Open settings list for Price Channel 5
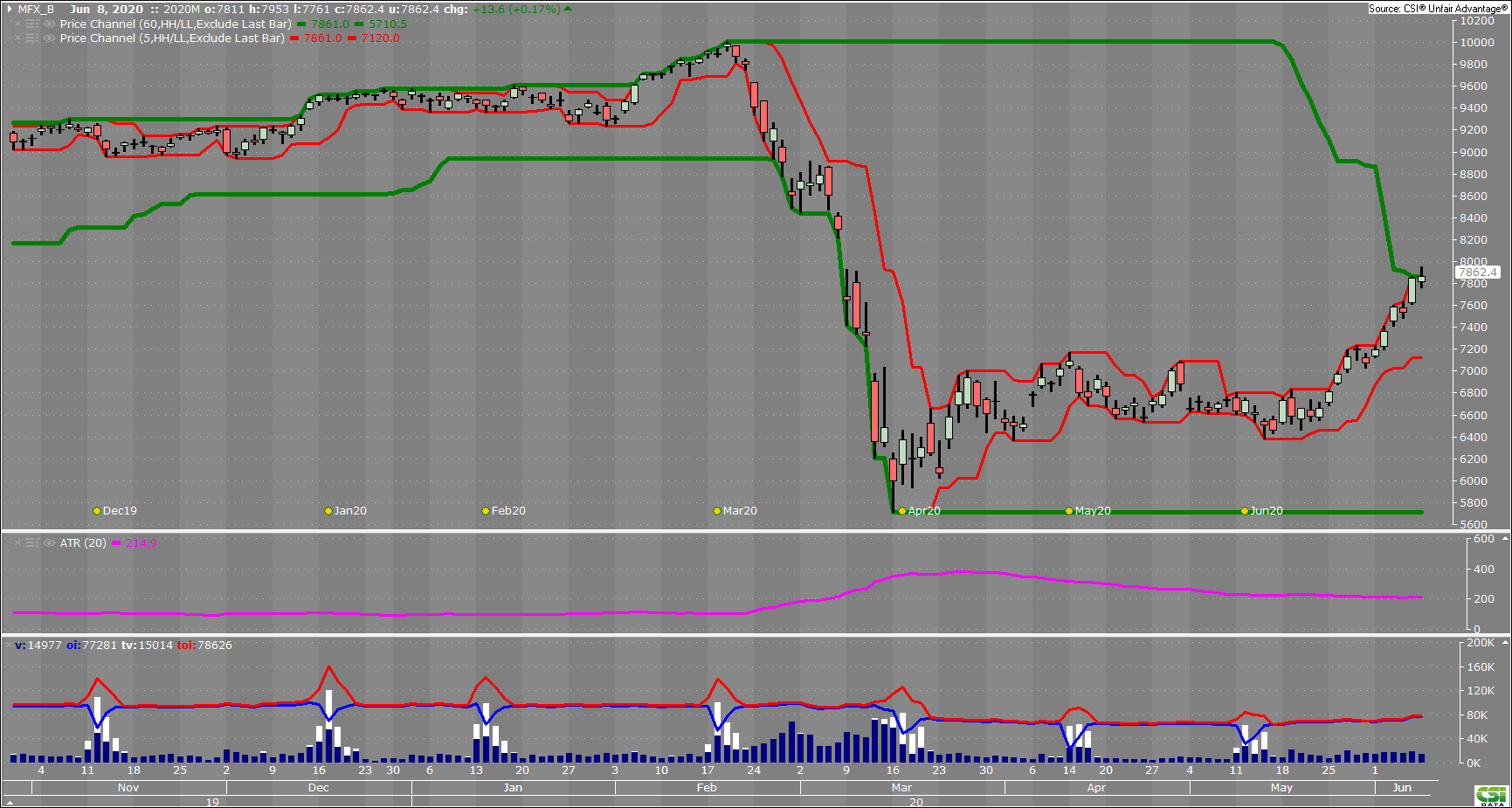This screenshot has width=1512, height=808. (32, 38)
